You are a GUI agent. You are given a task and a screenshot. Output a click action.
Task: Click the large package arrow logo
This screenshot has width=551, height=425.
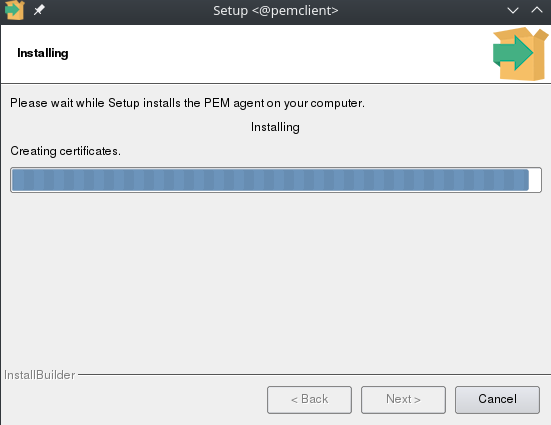(520, 54)
